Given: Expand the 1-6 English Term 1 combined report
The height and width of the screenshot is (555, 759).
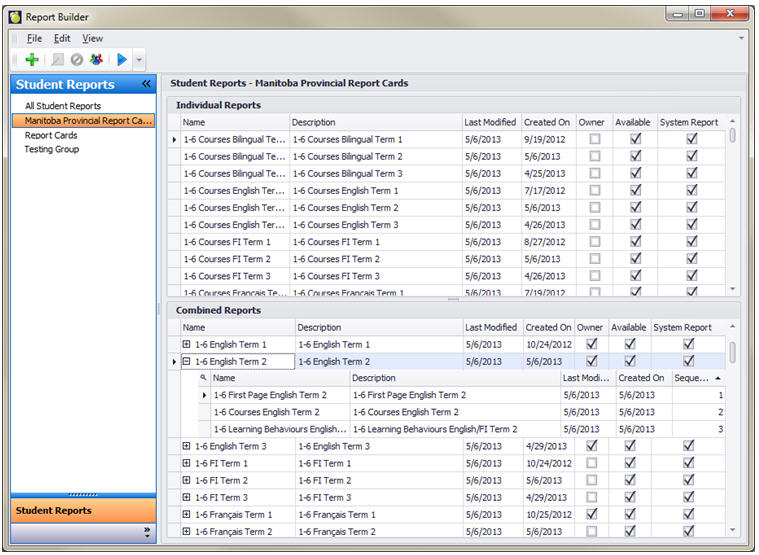Looking at the screenshot, I should tap(186, 345).
